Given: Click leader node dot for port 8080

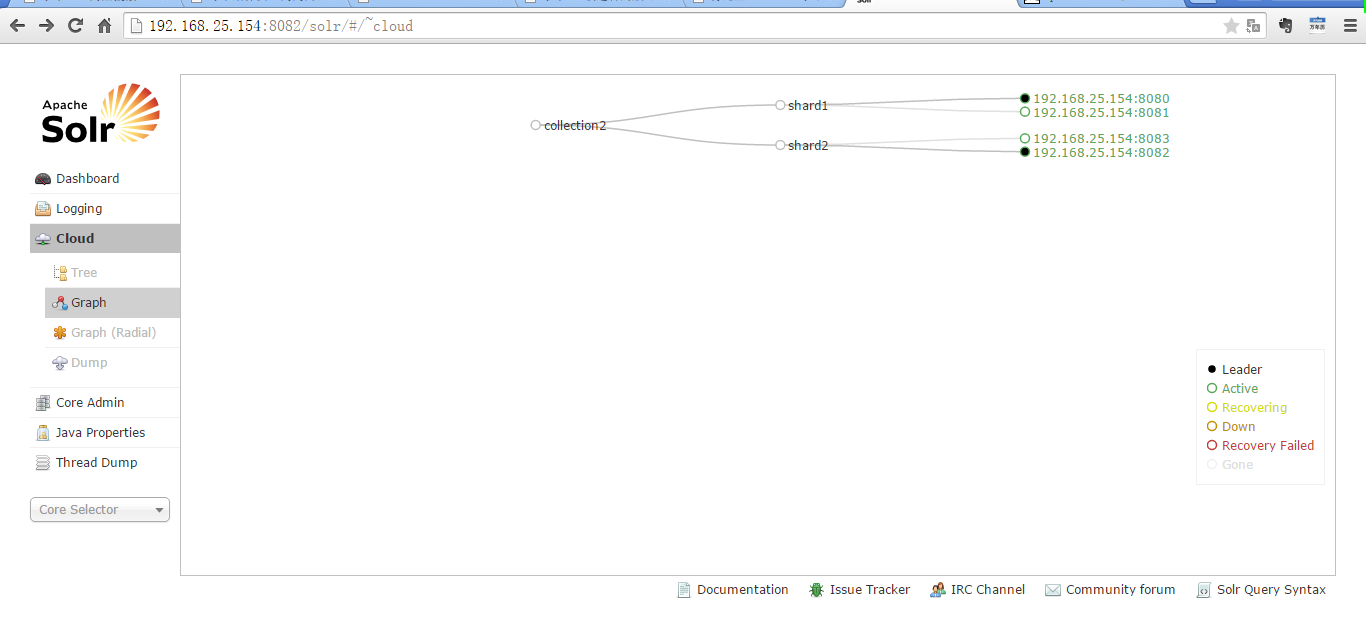Looking at the screenshot, I should 1025,98.
